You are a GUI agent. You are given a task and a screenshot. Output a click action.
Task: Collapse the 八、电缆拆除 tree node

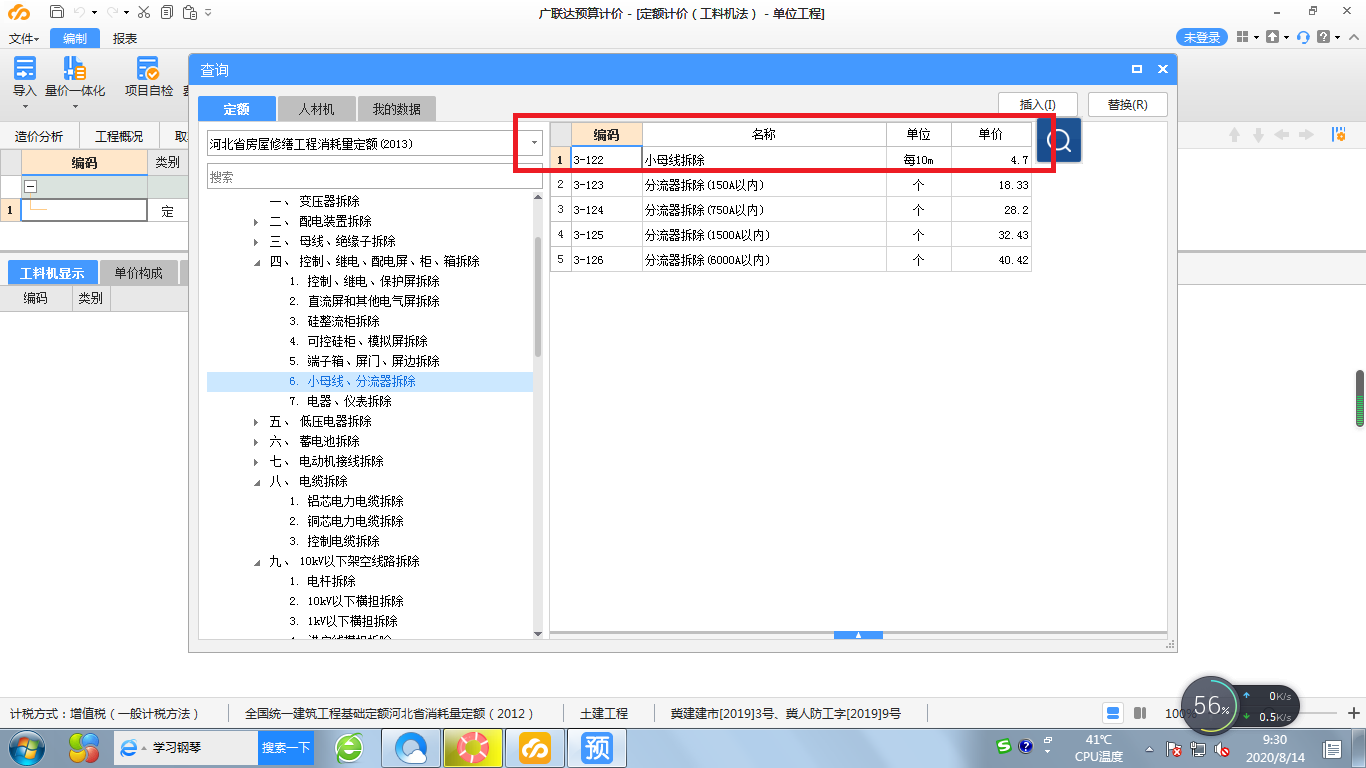click(x=256, y=482)
